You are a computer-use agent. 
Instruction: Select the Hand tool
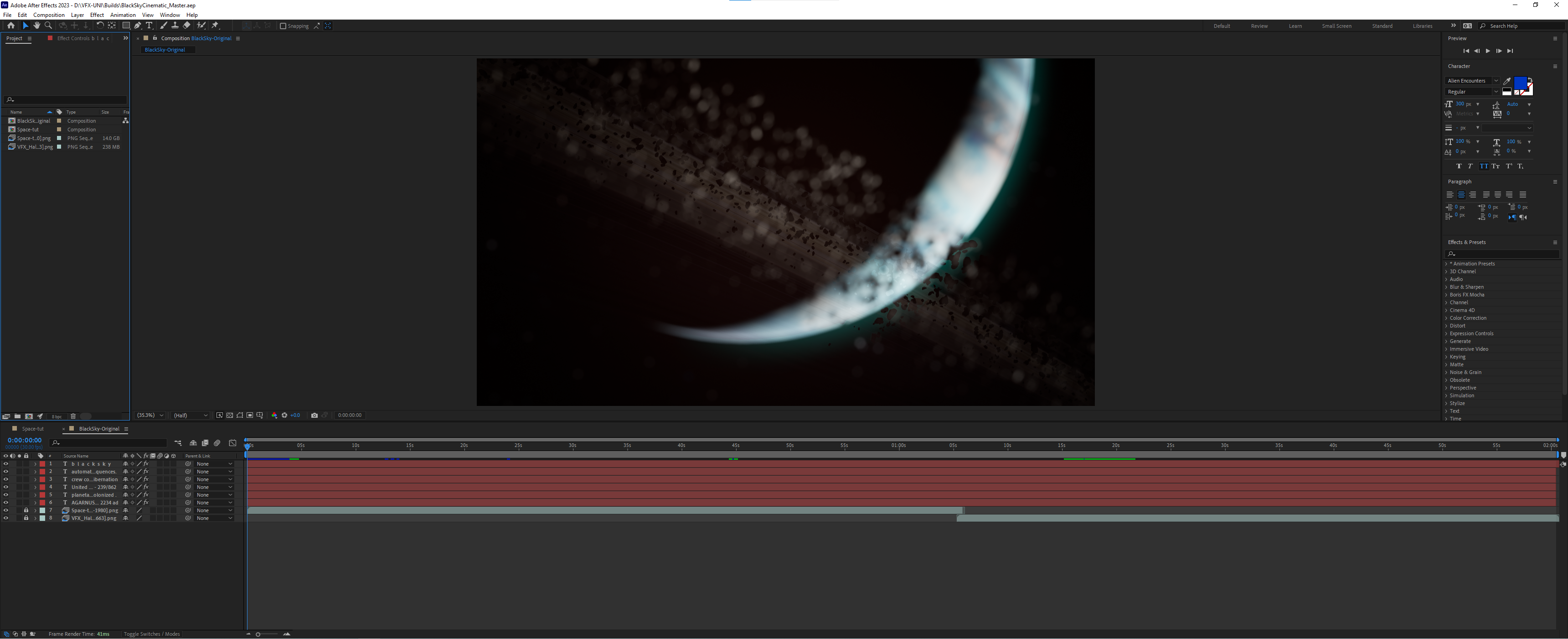(x=36, y=26)
